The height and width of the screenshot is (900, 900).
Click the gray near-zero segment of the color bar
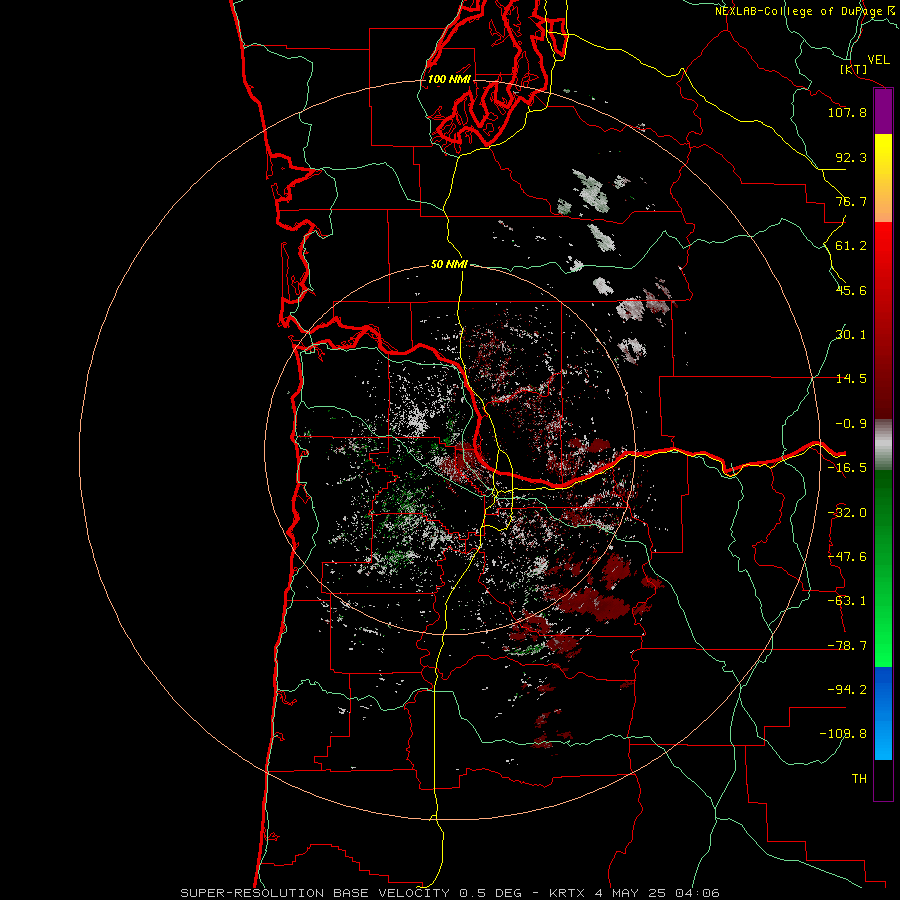(883, 445)
